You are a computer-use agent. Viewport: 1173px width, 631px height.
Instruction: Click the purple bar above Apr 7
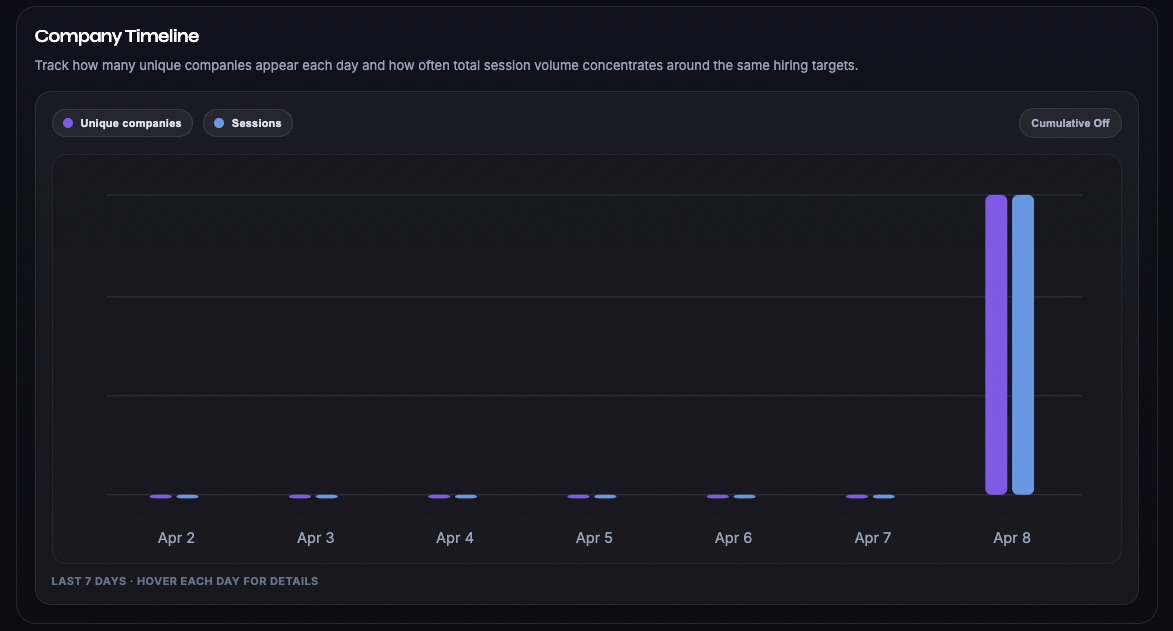click(859, 495)
